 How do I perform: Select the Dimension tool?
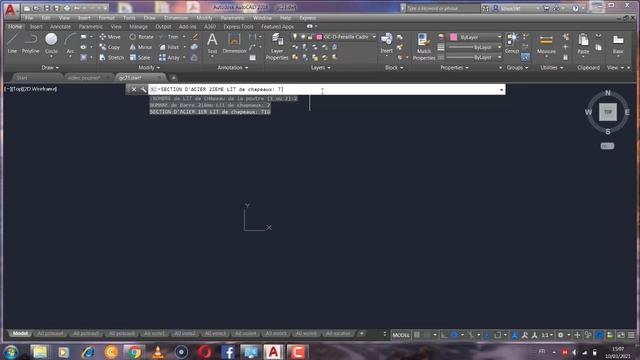coord(234,43)
